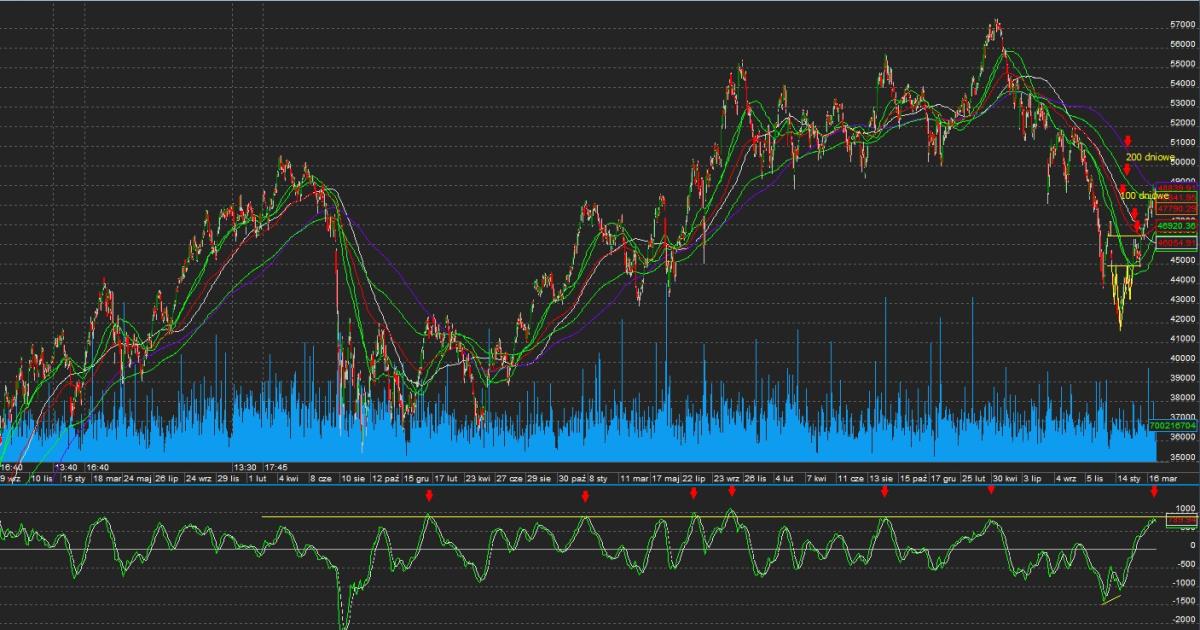1200x630 pixels.
Task: Click the green 46920.36 price label
Action: click(x=1176, y=227)
